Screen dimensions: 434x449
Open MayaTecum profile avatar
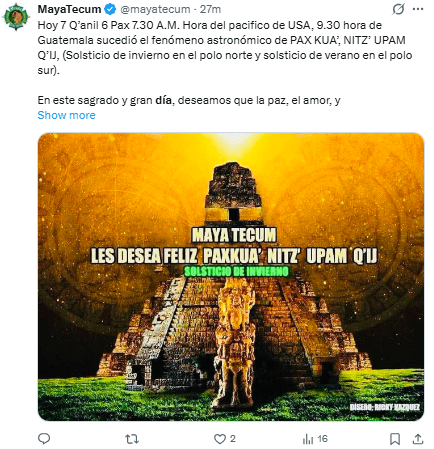15,16
